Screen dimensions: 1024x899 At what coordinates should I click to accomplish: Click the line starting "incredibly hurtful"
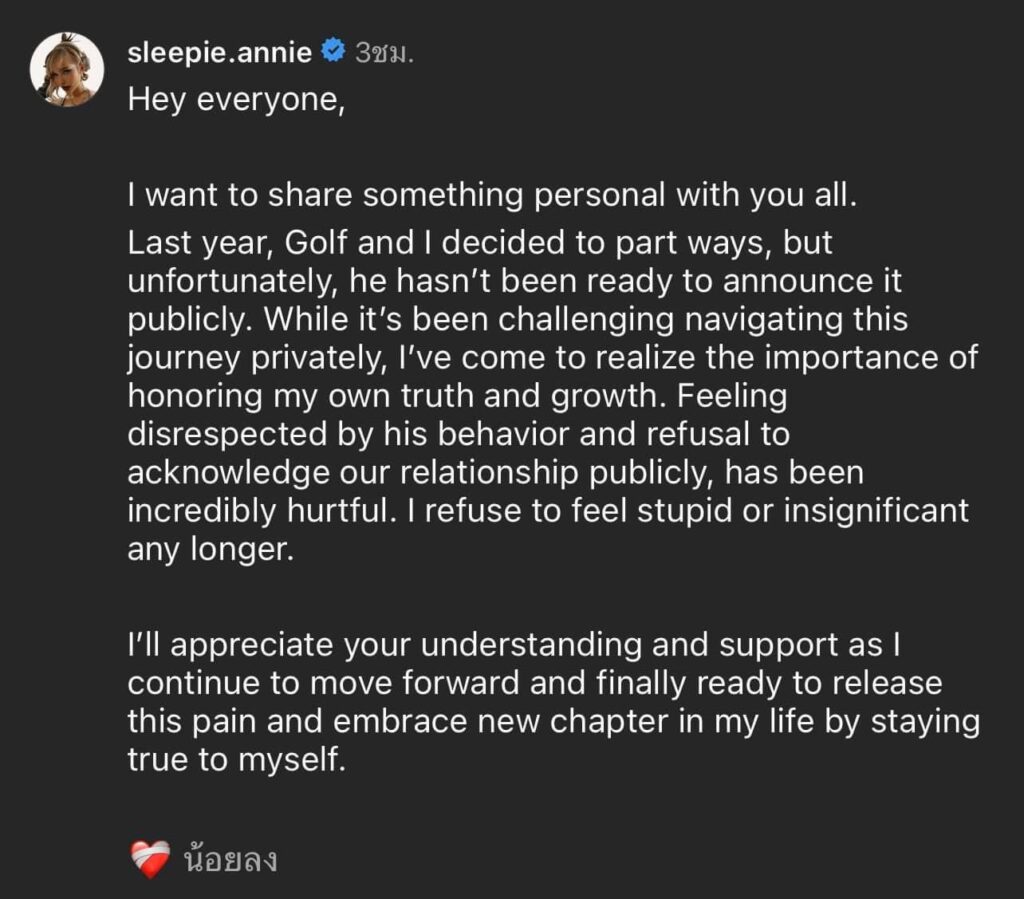coord(548,510)
